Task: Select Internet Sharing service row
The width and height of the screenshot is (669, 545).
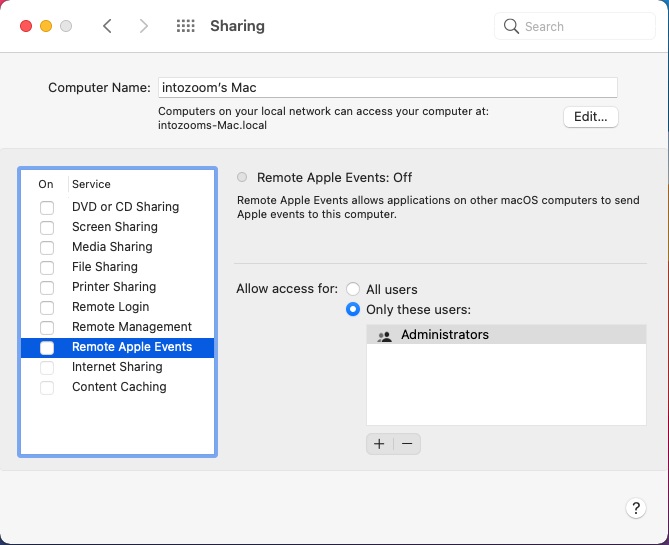Action: (x=117, y=367)
